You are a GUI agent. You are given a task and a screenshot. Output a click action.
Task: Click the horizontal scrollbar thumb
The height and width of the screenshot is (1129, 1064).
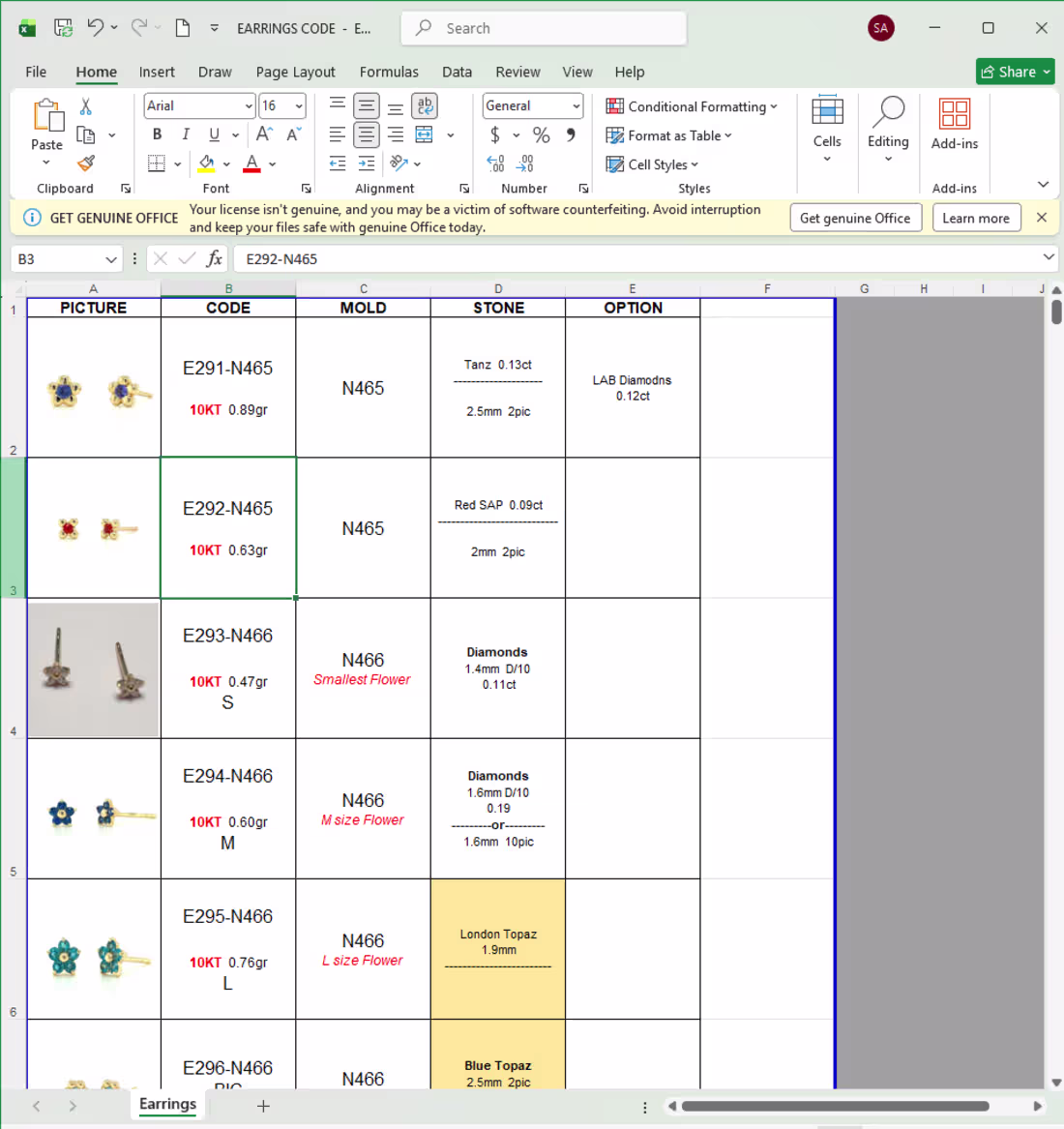pos(835,1106)
